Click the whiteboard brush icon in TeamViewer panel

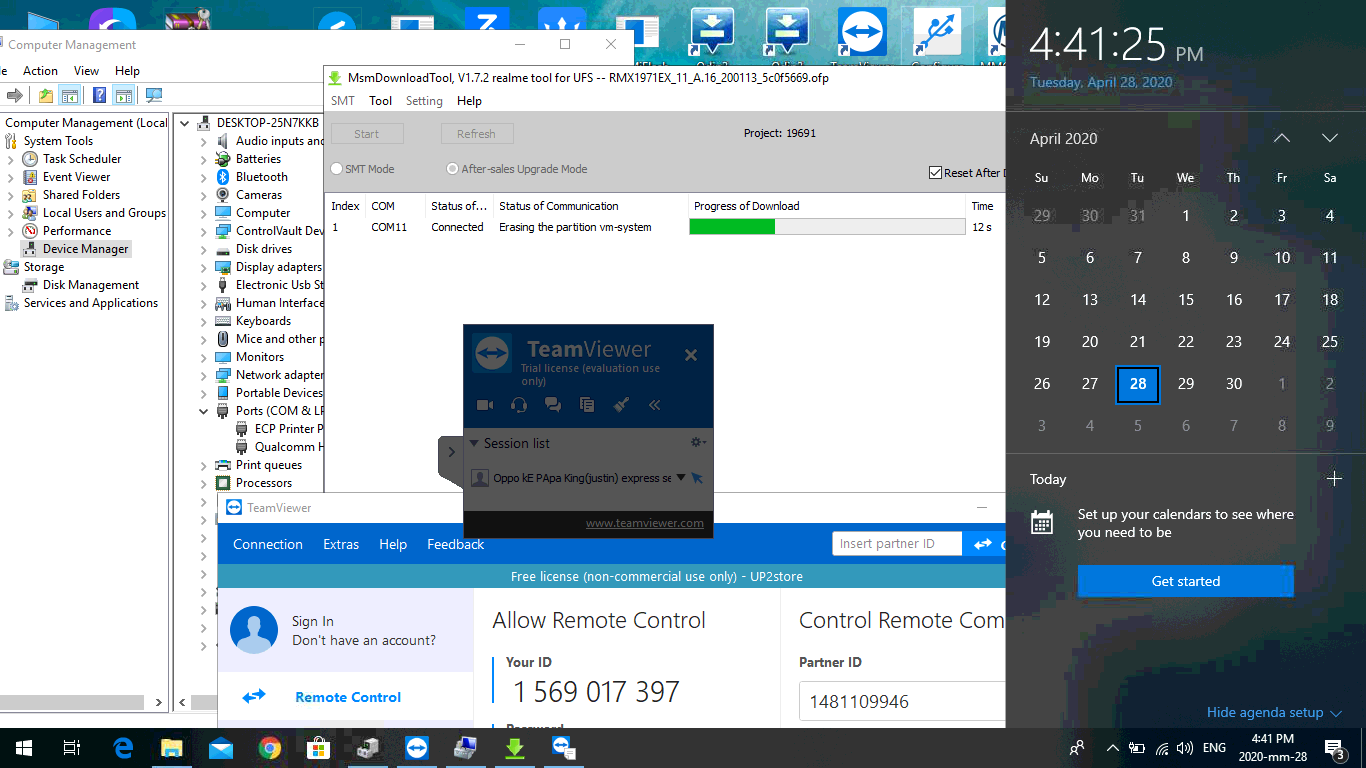[621, 405]
